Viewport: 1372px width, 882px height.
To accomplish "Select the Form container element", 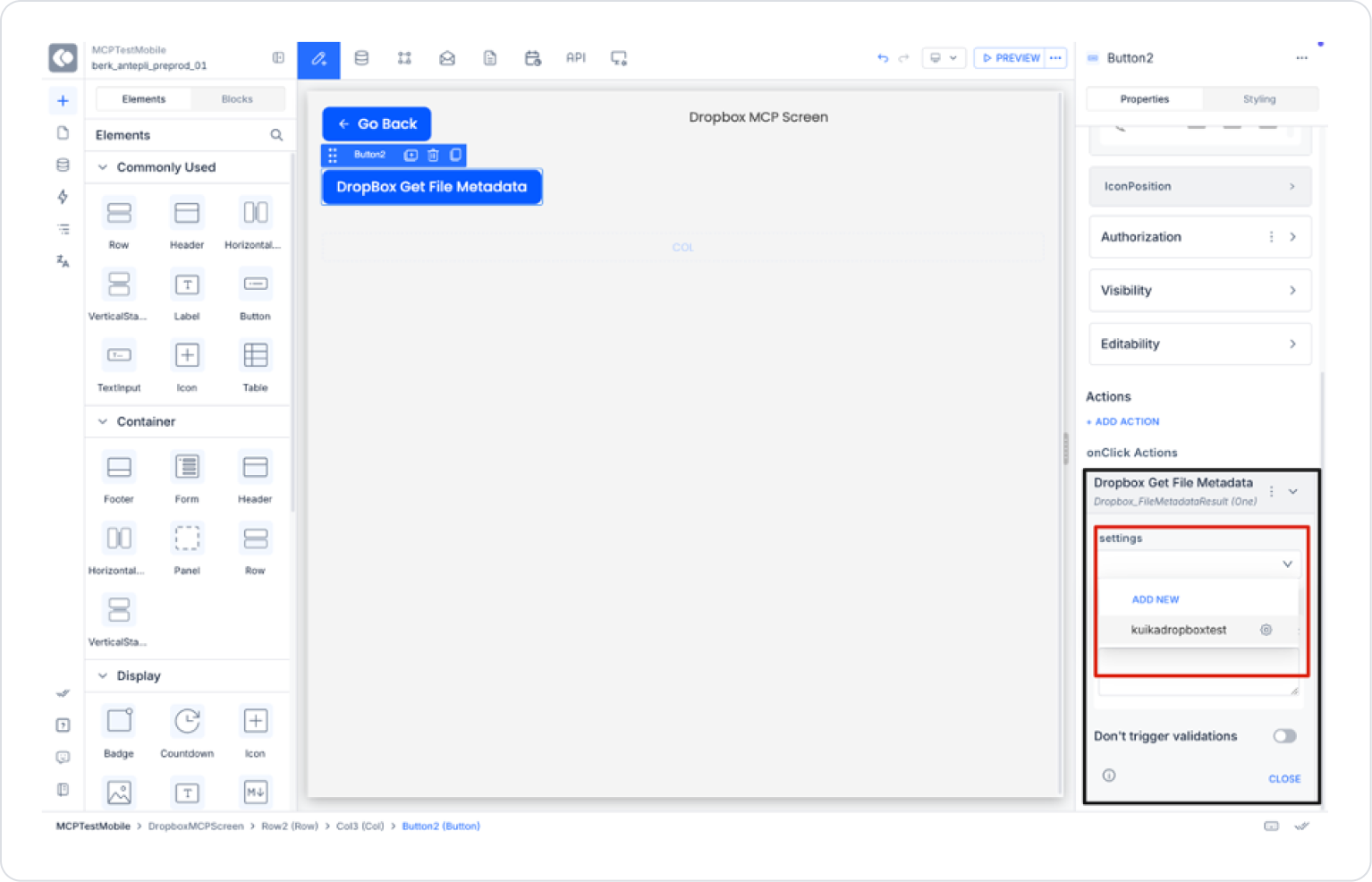I will (187, 477).
